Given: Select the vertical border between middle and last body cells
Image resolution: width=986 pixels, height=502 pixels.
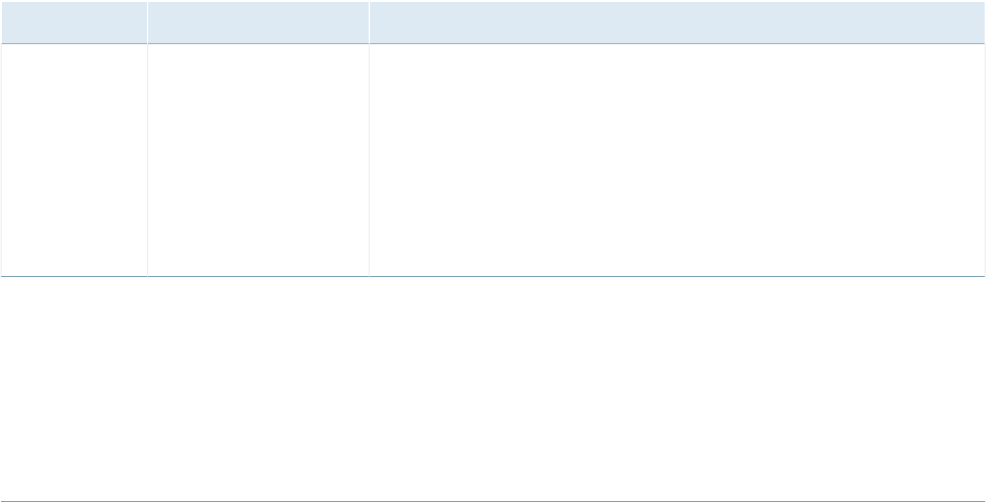Looking at the screenshot, I should 369,160.
